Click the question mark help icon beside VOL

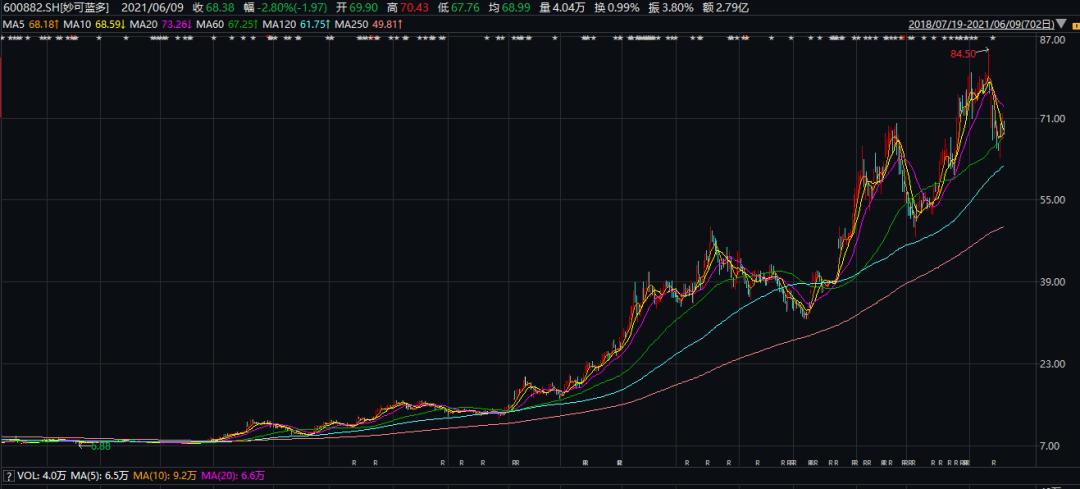(9, 476)
